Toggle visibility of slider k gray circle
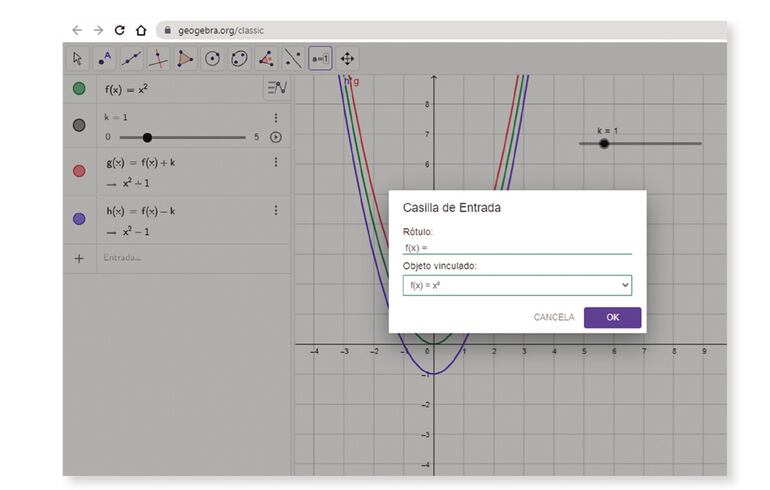 pyautogui.click(x=79, y=125)
